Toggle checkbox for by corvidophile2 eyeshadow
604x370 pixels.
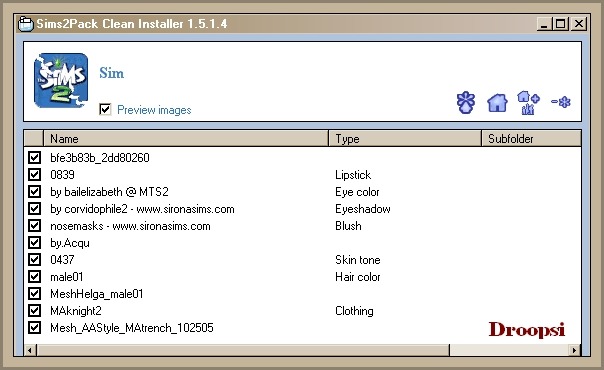(34, 208)
